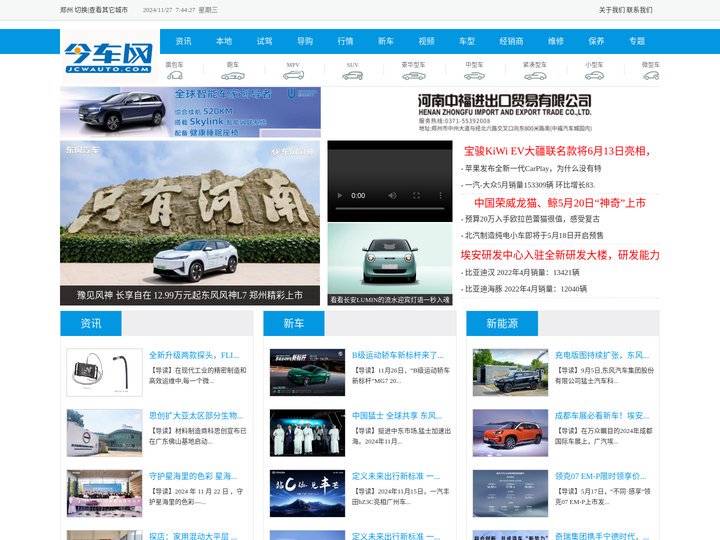This screenshot has height=540, width=720.
Task: Open 保养 in the top navigation
Action: (596, 41)
